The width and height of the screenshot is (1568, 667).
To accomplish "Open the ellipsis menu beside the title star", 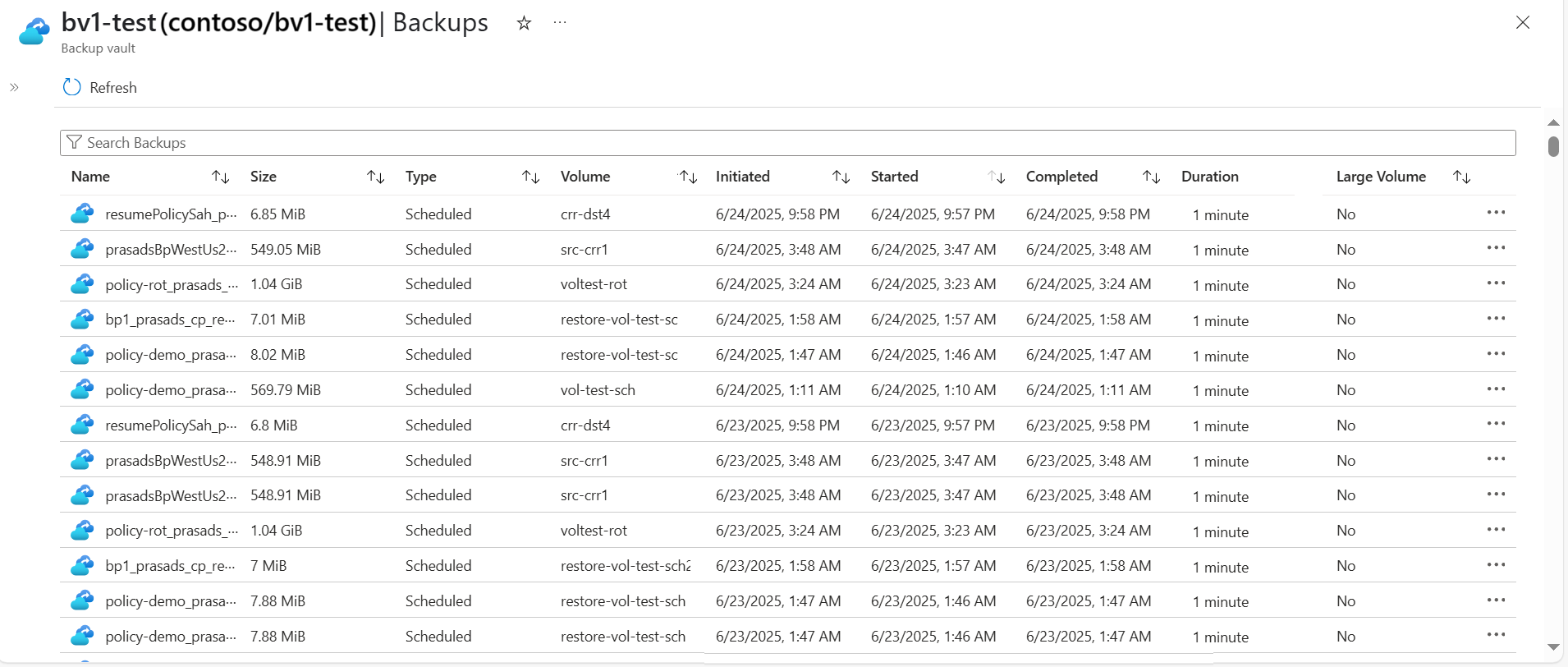I will (560, 23).
